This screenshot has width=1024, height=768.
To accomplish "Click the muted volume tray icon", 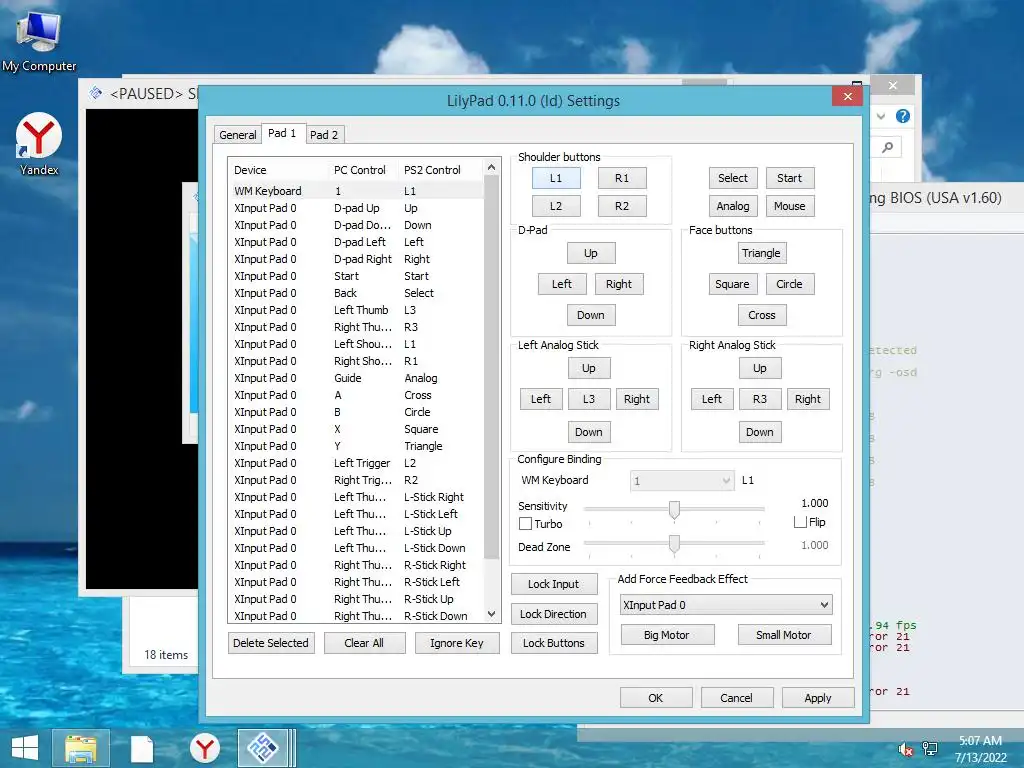I will 905,749.
